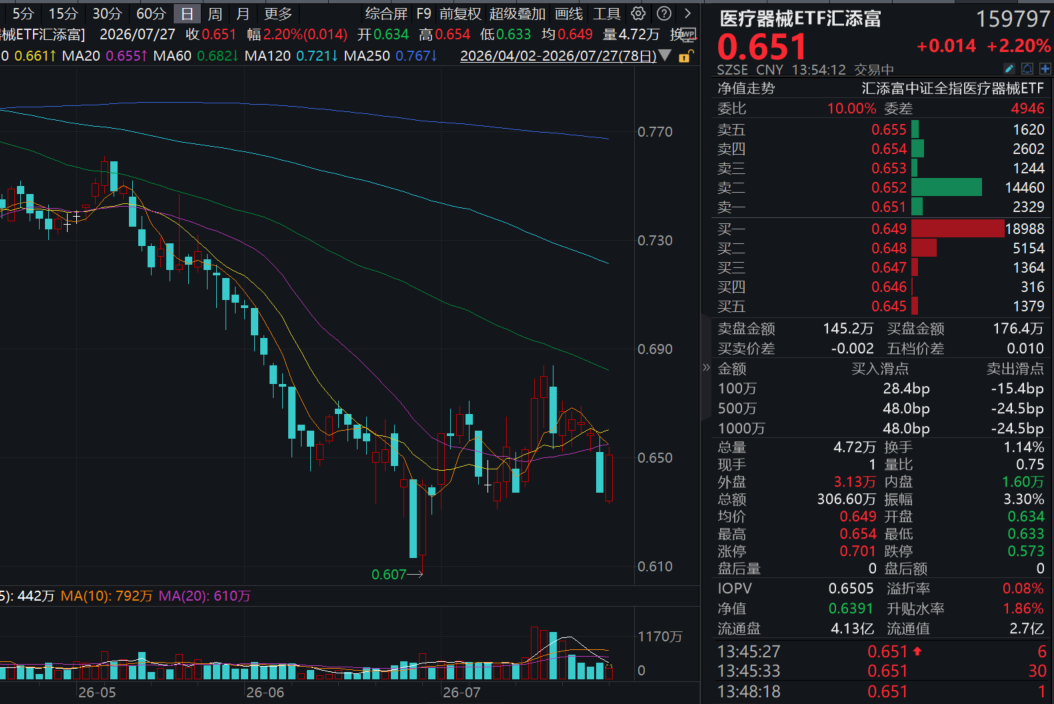Expand the date range dropdown triangle
The image size is (1054, 704).
click(x=665, y=55)
